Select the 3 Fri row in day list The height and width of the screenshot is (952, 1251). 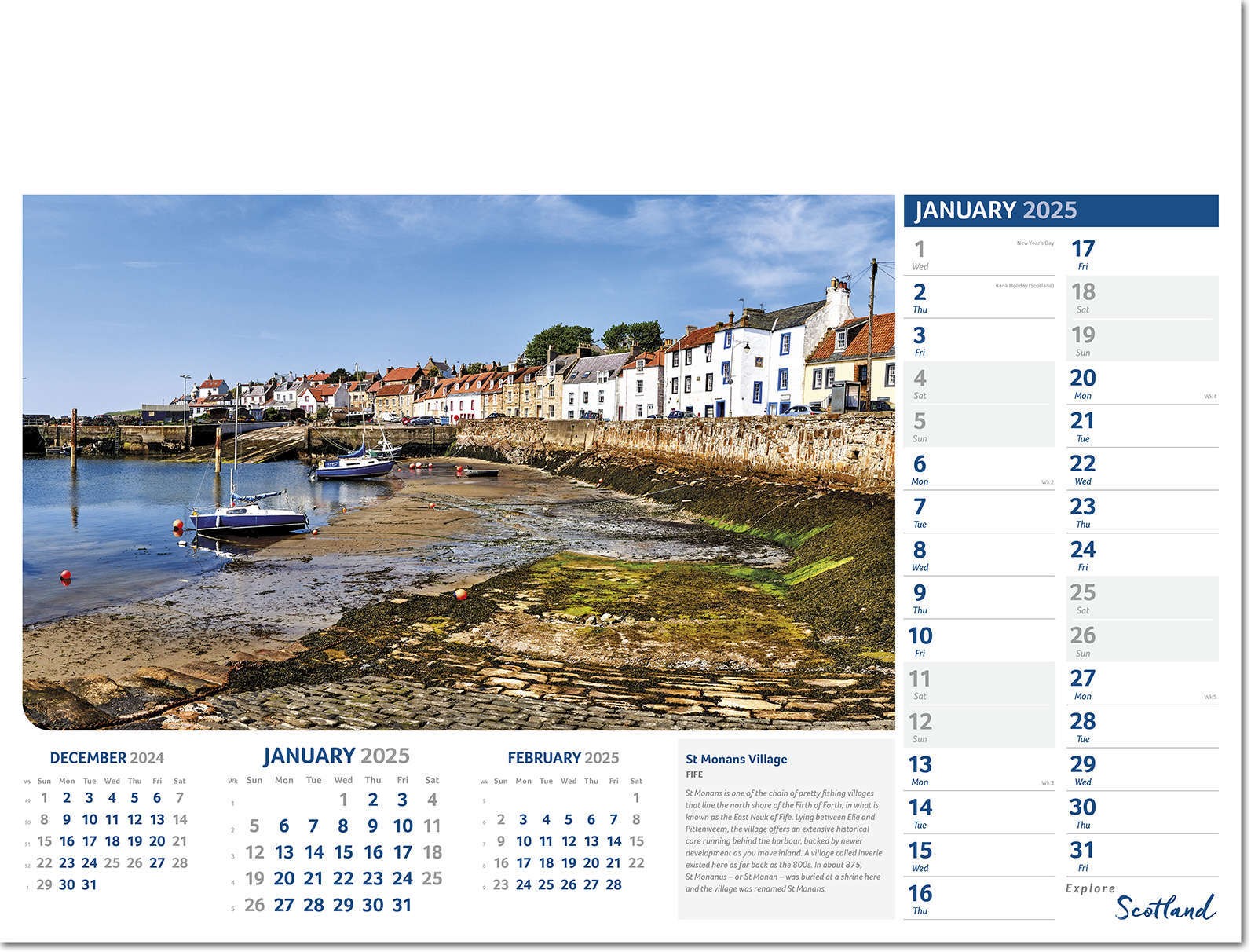(979, 340)
